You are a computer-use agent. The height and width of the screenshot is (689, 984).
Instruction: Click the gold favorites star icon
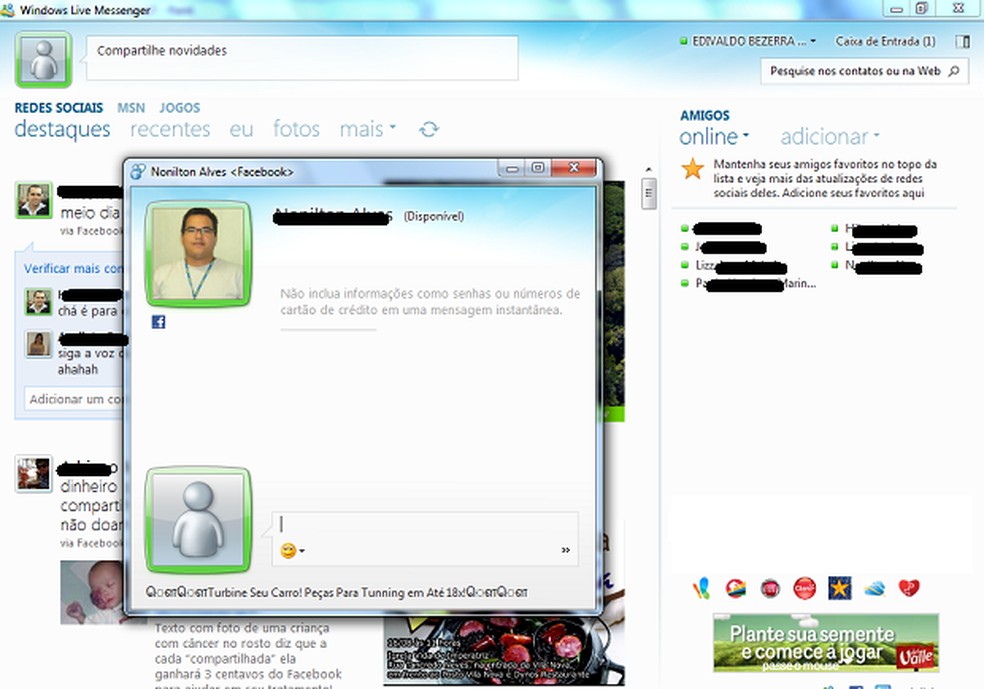[x=692, y=169]
